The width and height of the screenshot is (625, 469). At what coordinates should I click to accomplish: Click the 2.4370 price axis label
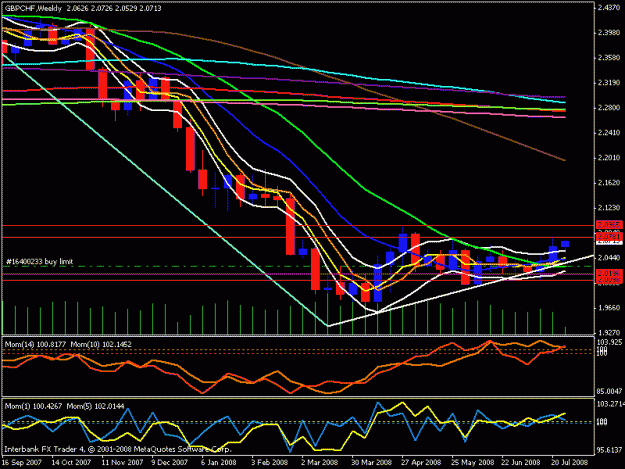coord(610,8)
